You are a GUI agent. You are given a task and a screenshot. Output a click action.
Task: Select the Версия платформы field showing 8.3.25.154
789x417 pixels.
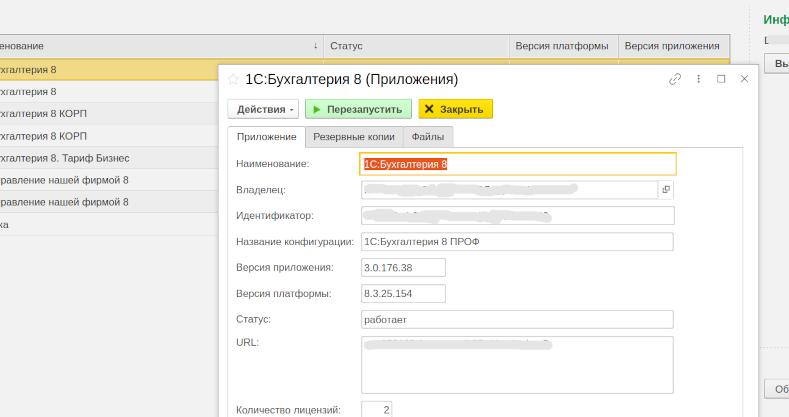[403, 293]
